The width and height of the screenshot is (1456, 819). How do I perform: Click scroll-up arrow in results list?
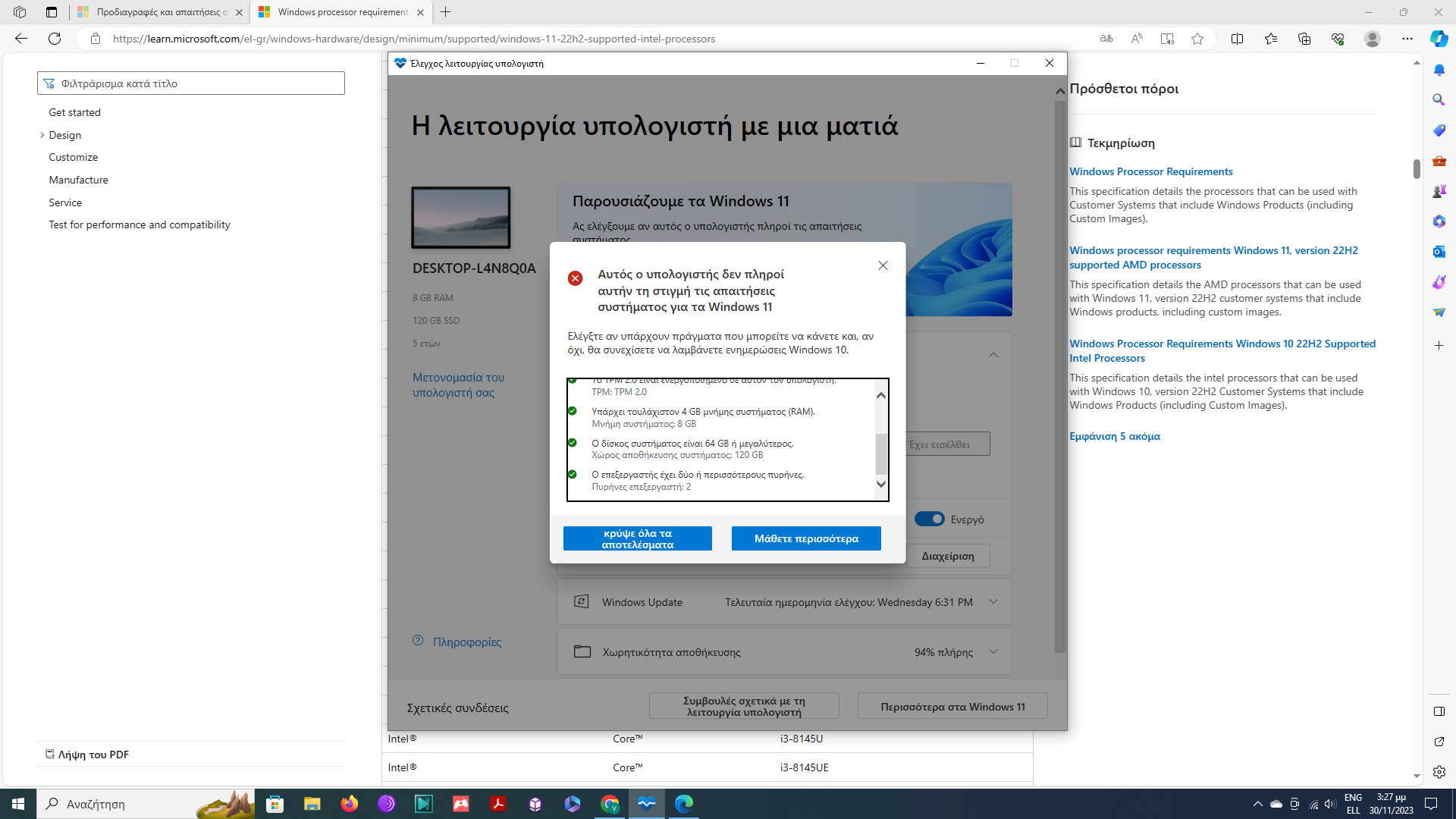[x=881, y=395]
